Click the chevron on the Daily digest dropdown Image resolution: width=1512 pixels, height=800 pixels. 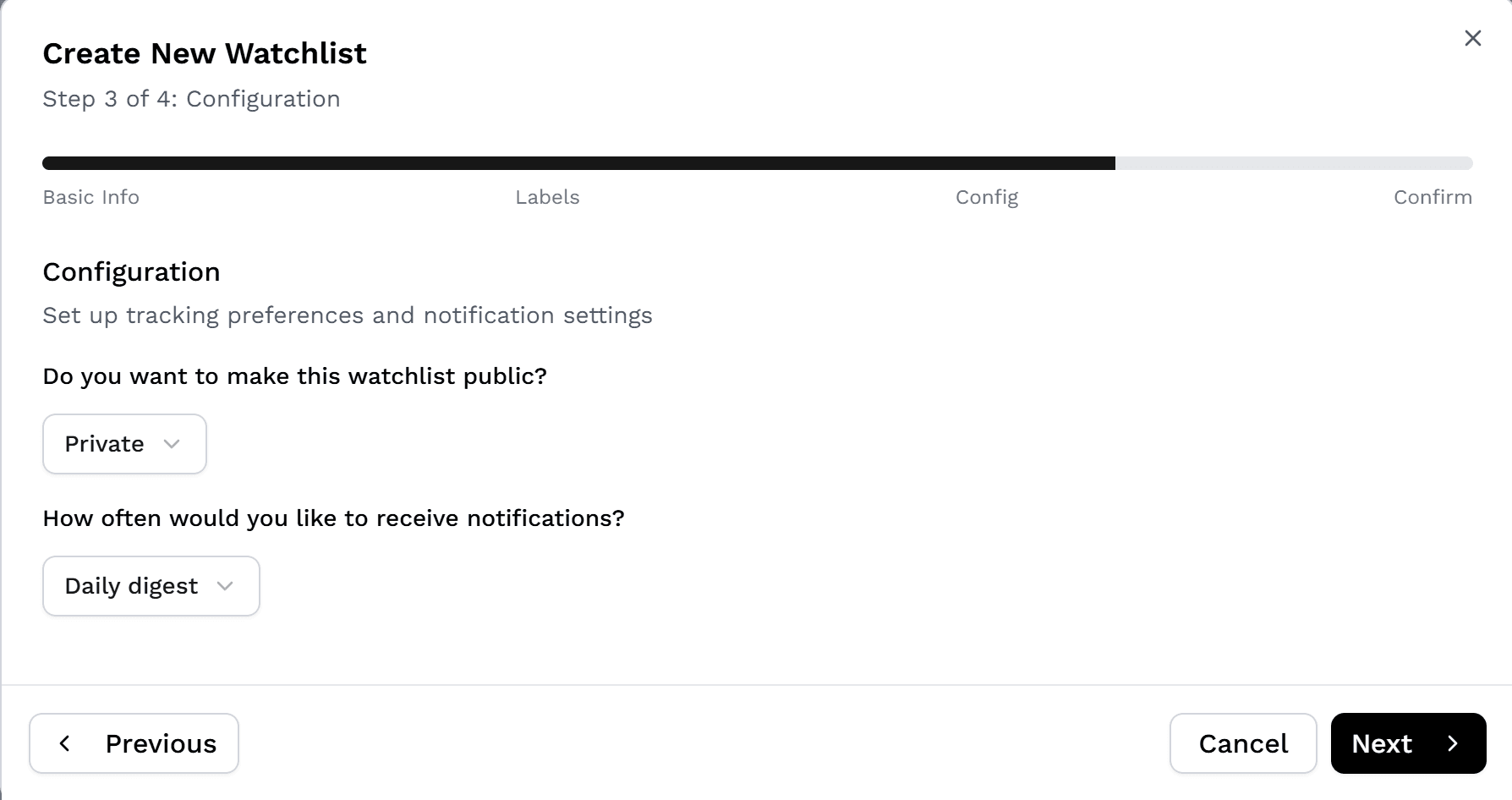click(x=225, y=586)
